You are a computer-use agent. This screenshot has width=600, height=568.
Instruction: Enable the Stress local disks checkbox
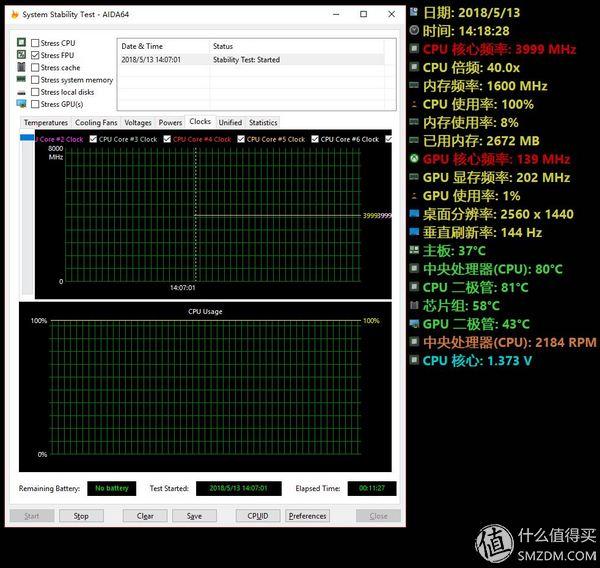click(x=35, y=92)
